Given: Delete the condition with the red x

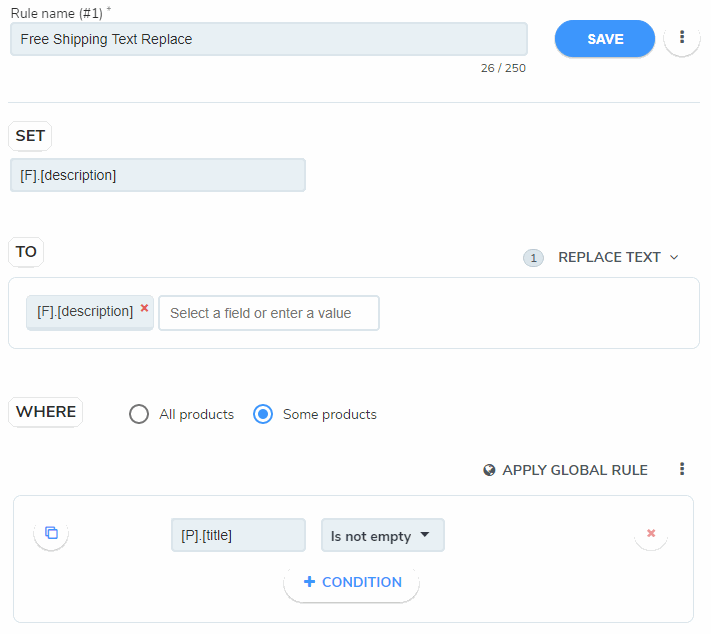Looking at the screenshot, I should click(651, 533).
